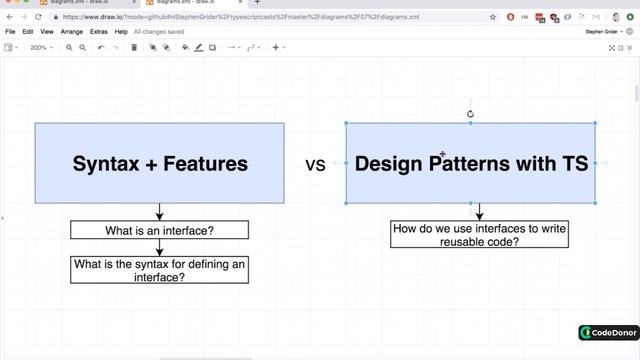
Task: Select the vs text label
Action: point(315,164)
